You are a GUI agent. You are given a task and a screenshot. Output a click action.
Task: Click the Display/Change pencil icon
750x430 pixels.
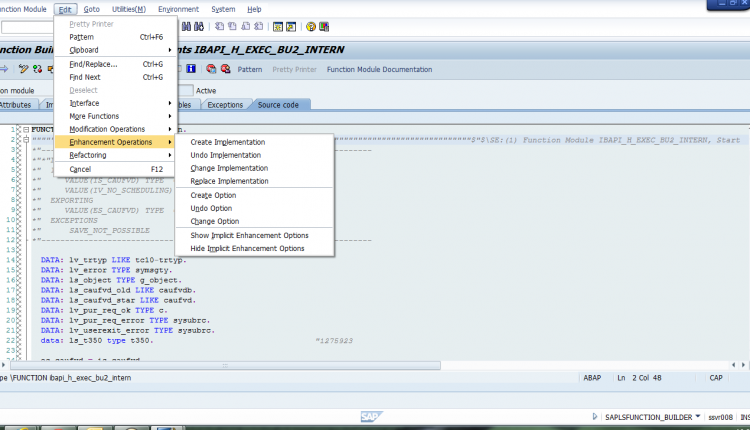(23, 69)
